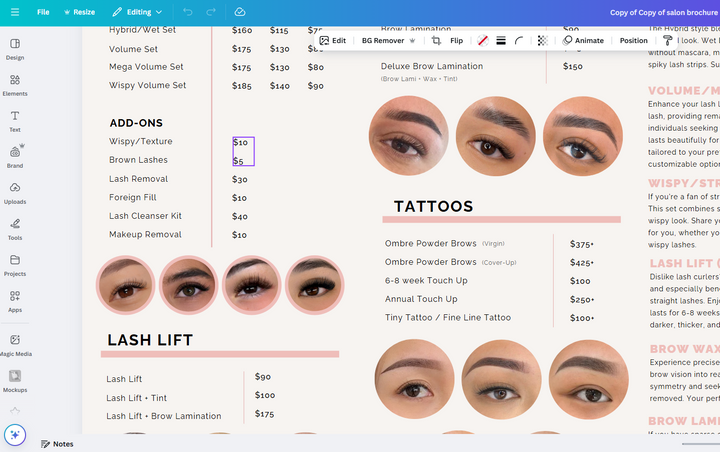This screenshot has width=720, height=452.
Task: Open the transparency checkerboard icon
Action: pyautogui.click(x=542, y=41)
